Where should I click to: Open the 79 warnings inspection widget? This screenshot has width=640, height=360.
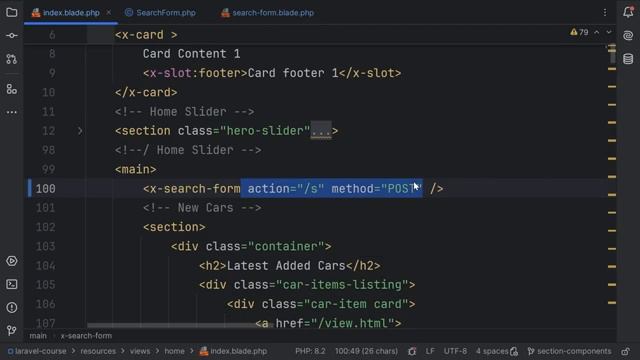point(580,32)
